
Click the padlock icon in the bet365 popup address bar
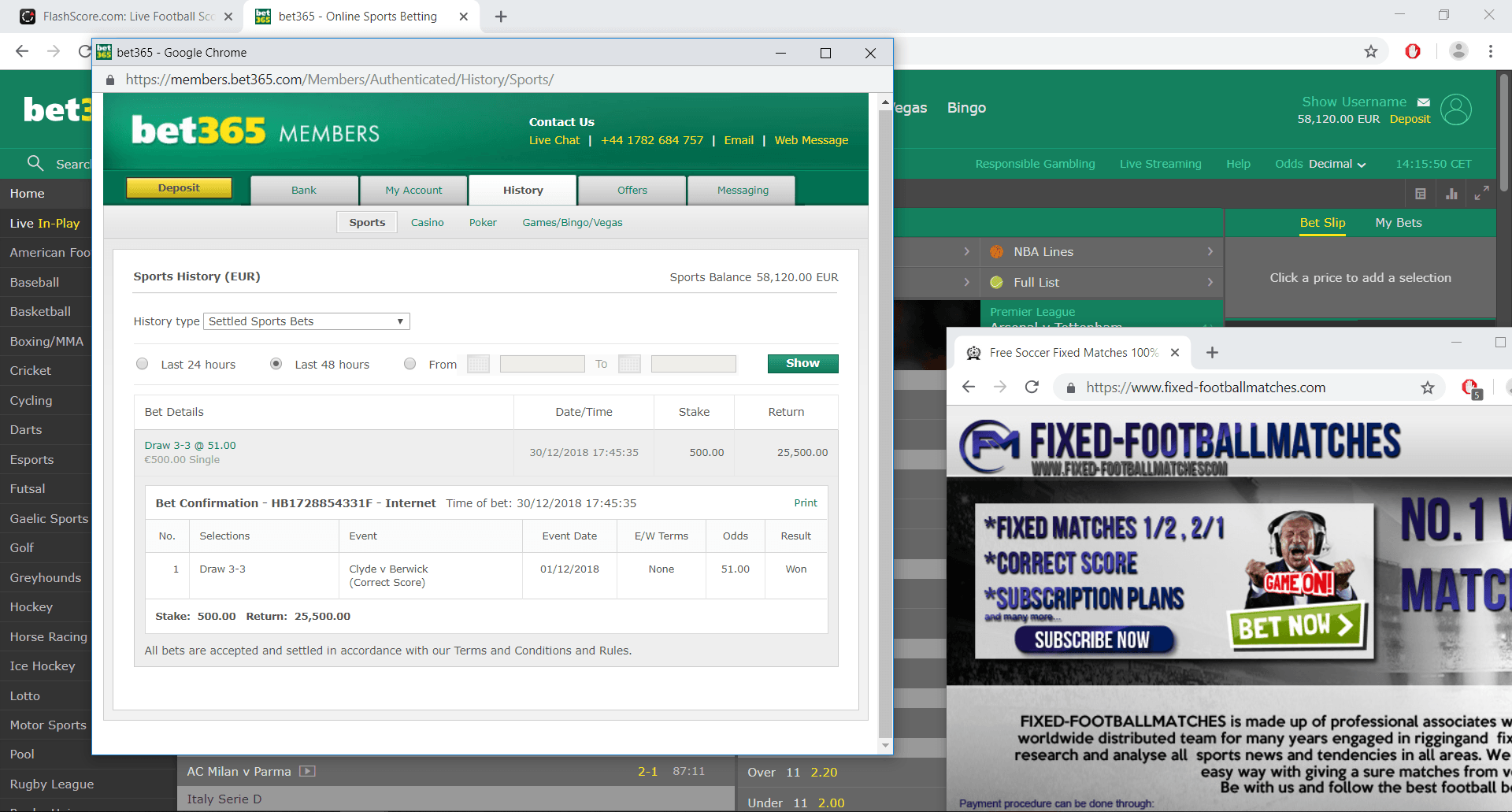[110, 80]
